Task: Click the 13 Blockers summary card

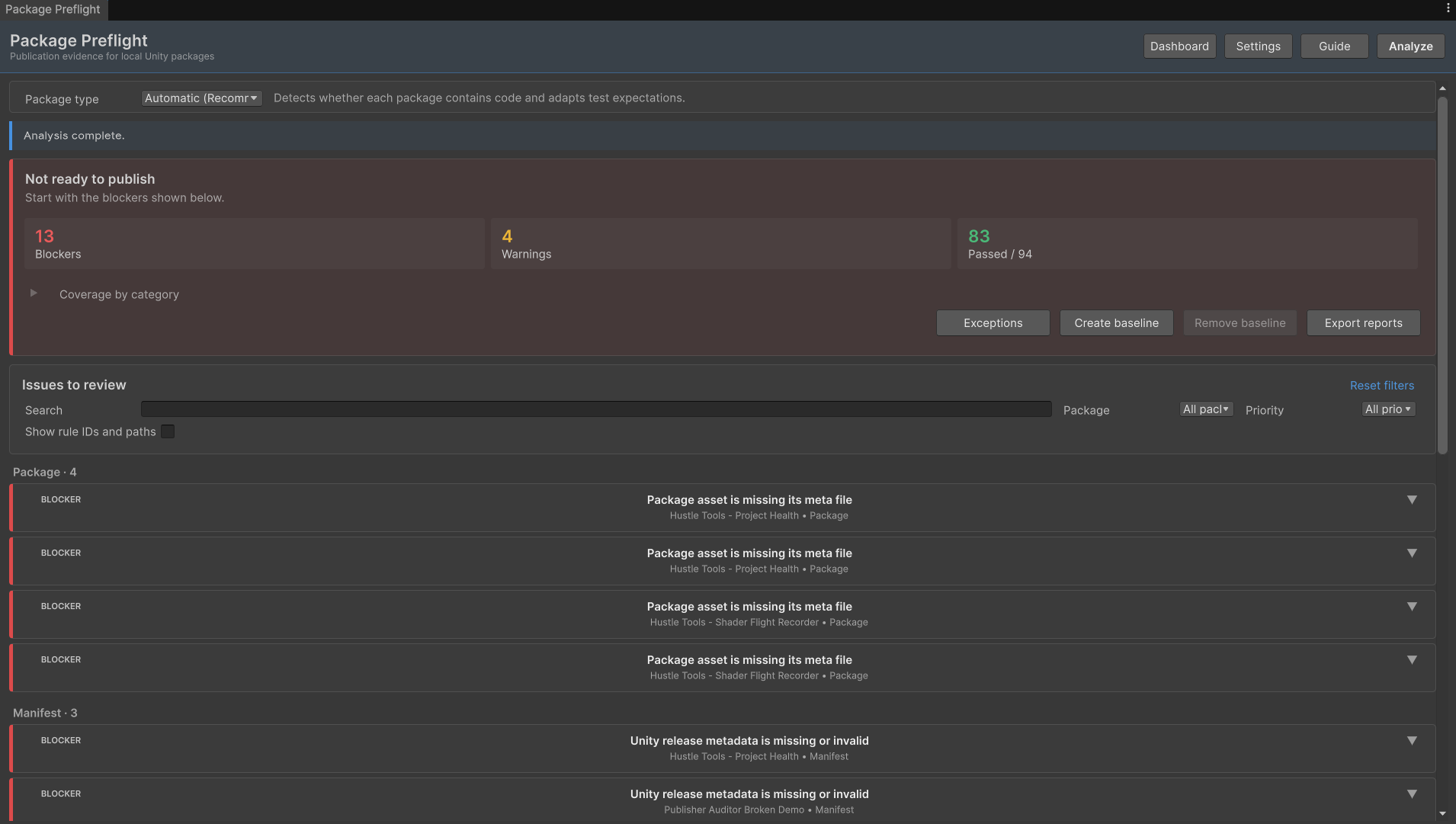Action: 255,244
